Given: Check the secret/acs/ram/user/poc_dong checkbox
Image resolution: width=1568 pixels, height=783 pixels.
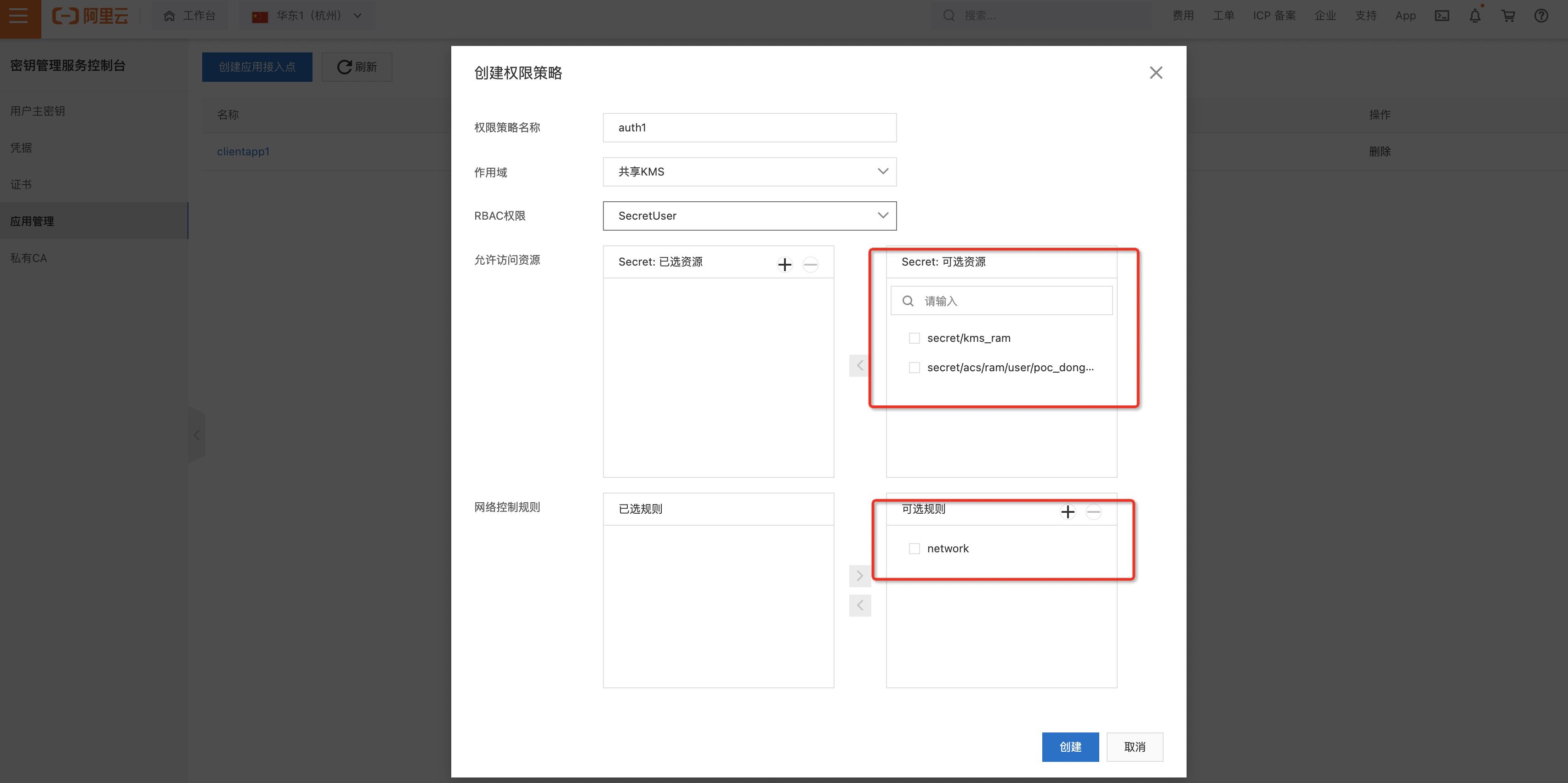Looking at the screenshot, I should pyautogui.click(x=914, y=367).
